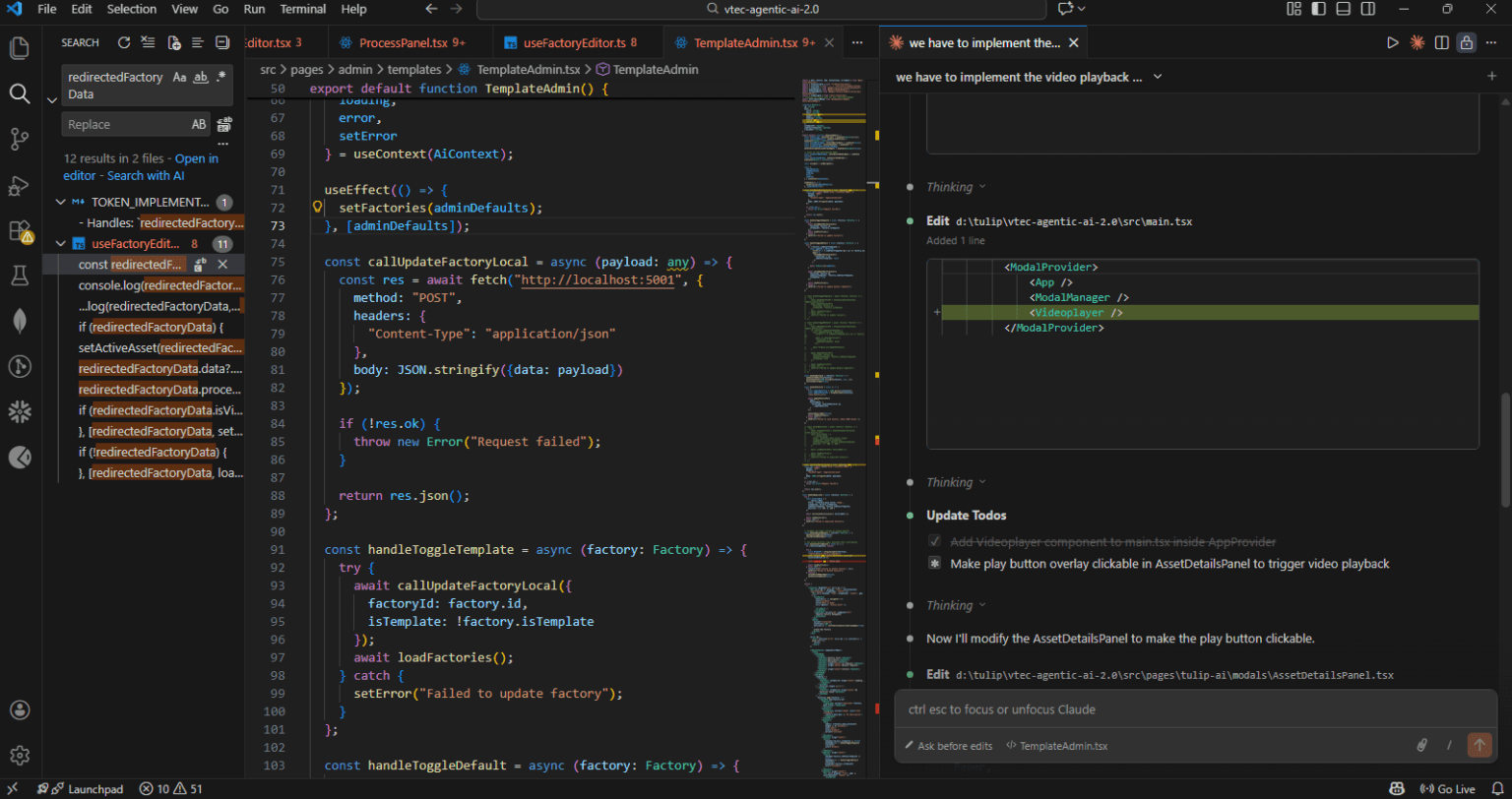The height and width of the screenshot is (799, 1512).
Task: Open the File menu
Action: tap(47, 9)
